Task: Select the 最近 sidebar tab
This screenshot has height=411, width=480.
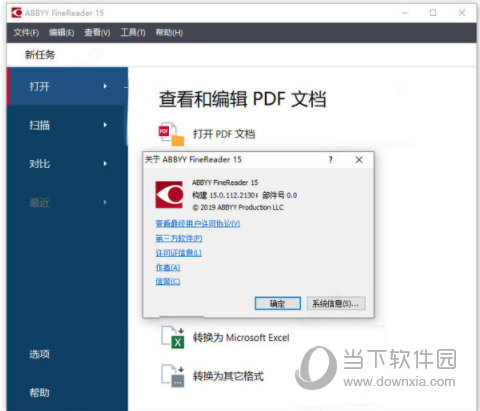Action: tap(67, 202)
